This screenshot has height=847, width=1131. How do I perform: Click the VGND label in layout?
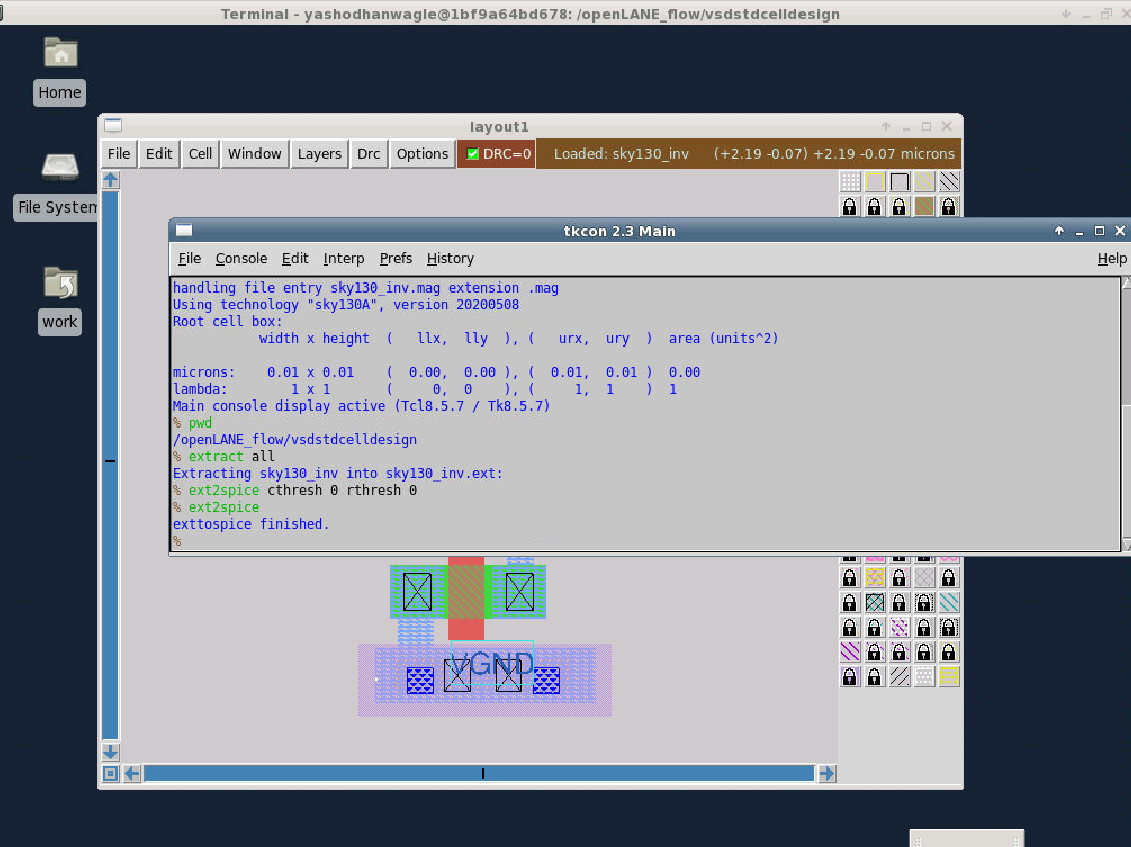tap(493, 663)
